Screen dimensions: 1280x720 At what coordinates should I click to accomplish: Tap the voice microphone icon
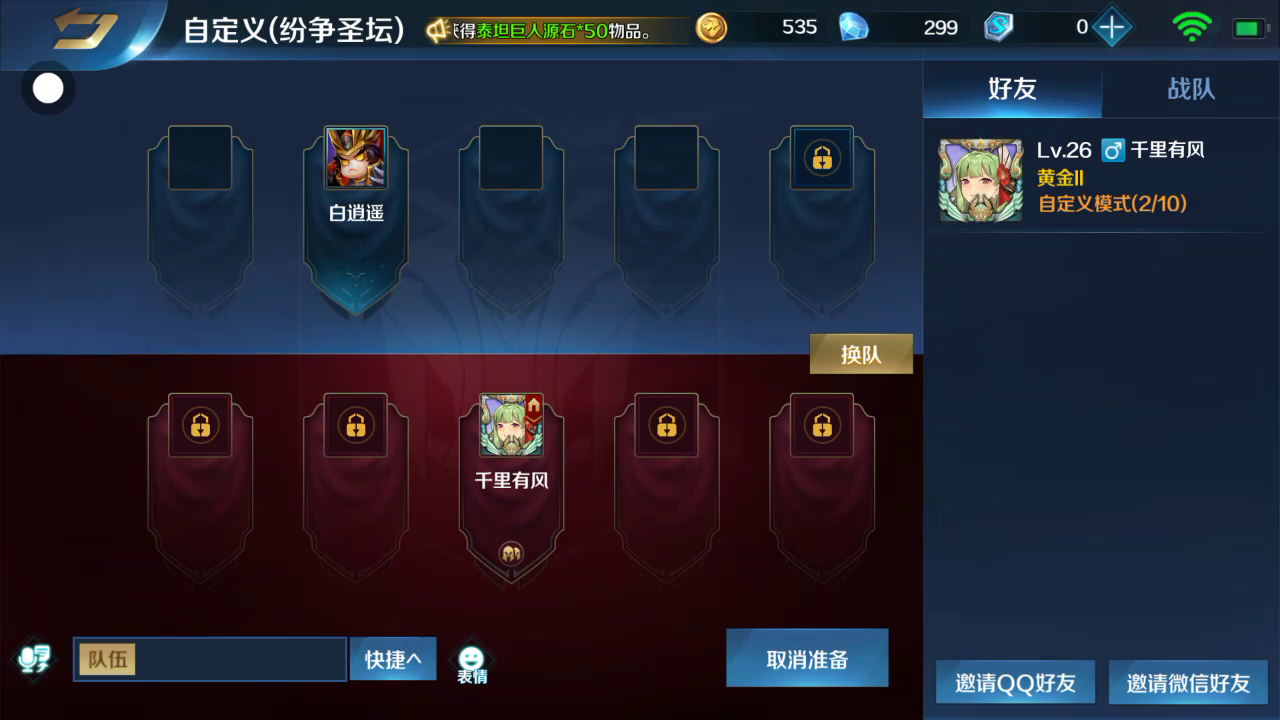35,658
